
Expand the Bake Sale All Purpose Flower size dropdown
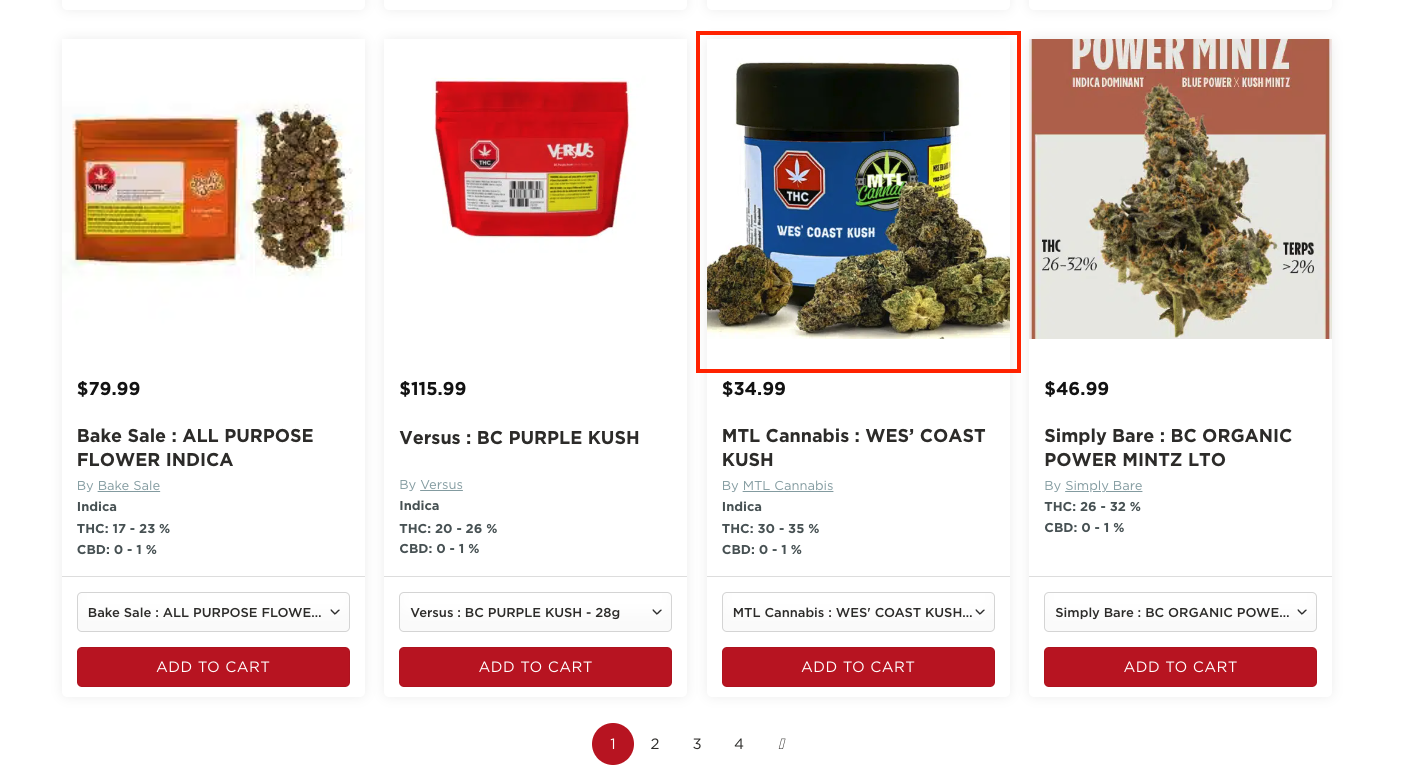tap(213, 612)
